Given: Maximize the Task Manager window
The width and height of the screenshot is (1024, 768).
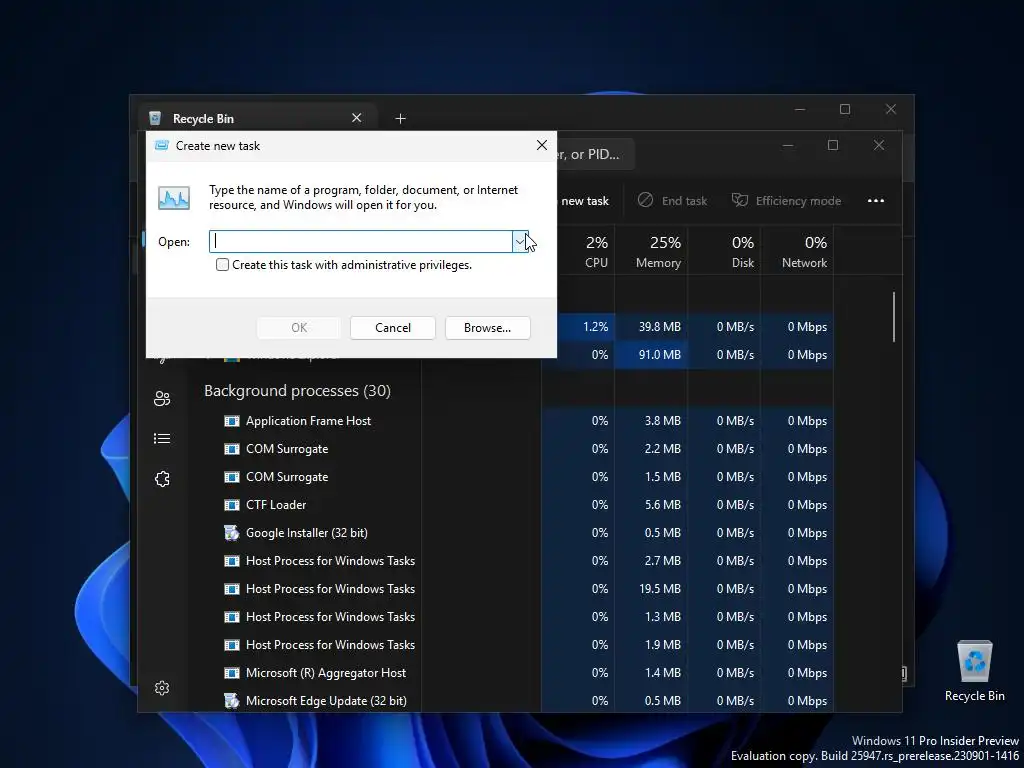Looking at the screenshot, I should [833, 145].
